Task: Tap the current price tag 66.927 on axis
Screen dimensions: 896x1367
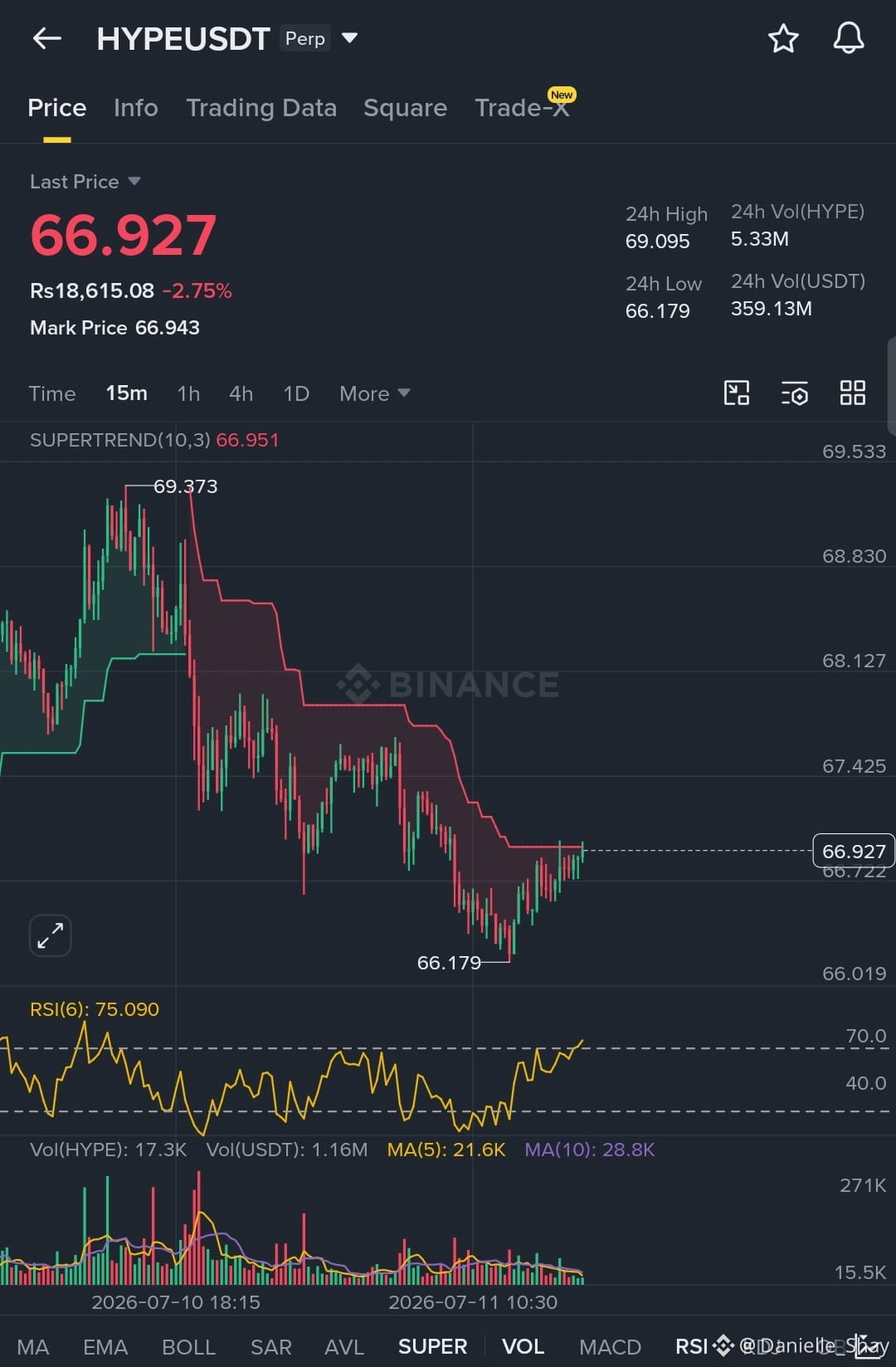Action: (854, 851)
